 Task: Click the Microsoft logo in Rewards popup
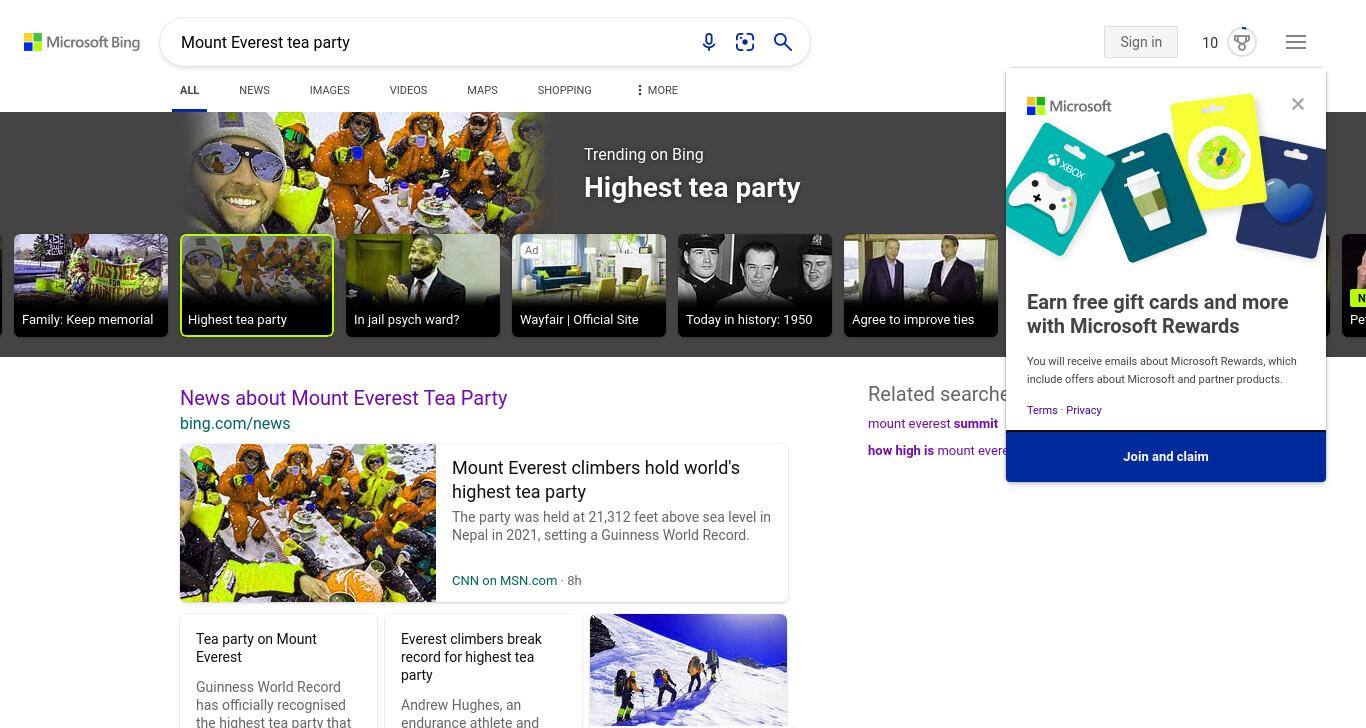[x=1069, y=106]
